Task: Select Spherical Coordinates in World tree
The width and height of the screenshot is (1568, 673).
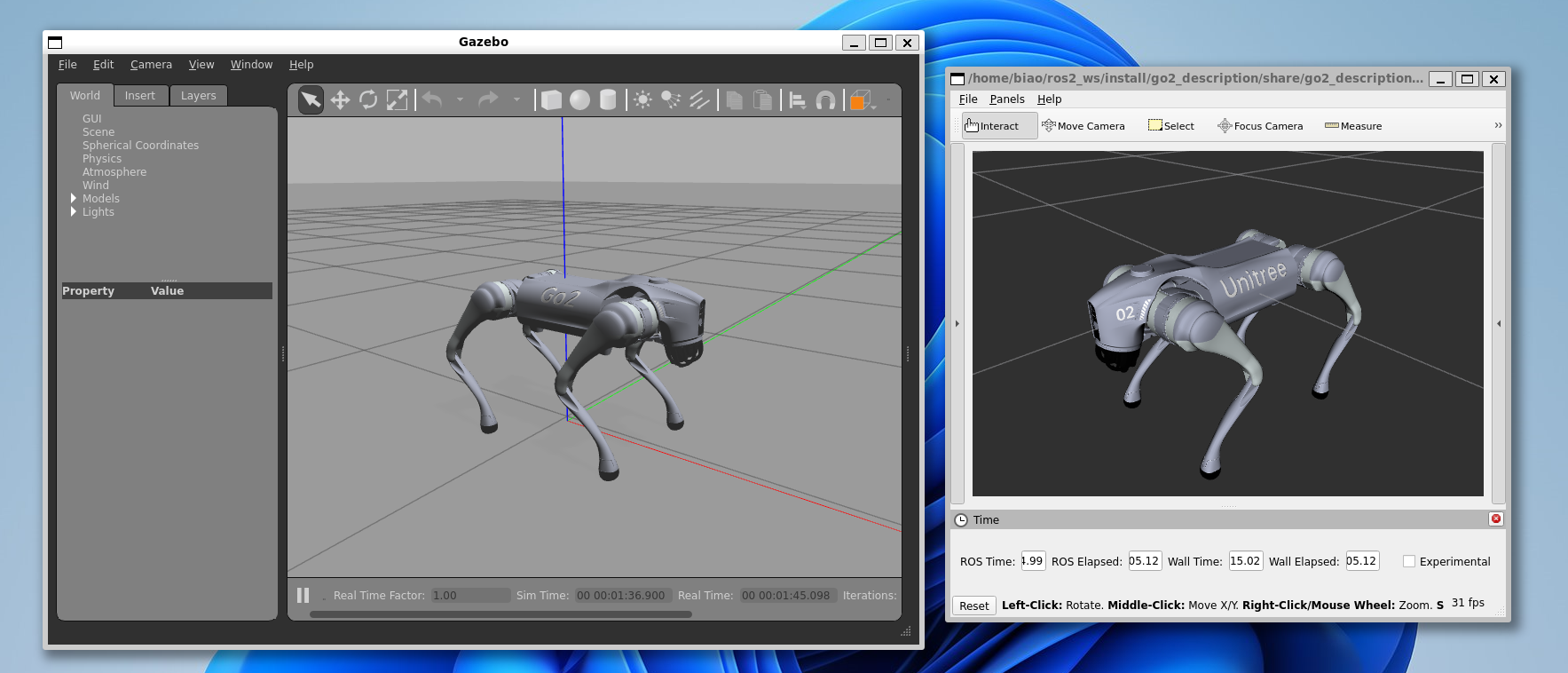Action: pyautogui.click(x=140, y=146)
